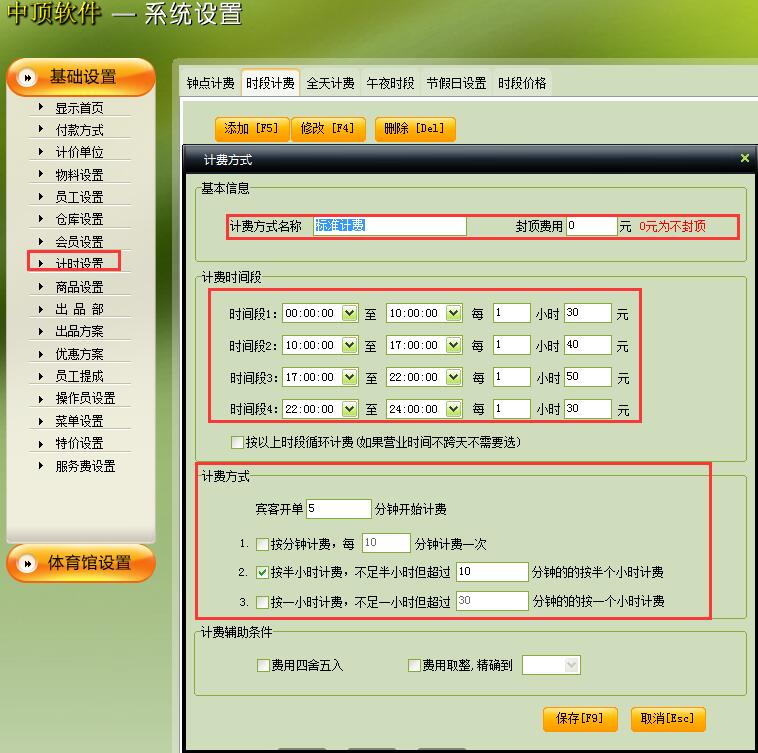Click 时间段1 price field showing 30
Viewport: 758px width, 753px height.
coord(588,313)
